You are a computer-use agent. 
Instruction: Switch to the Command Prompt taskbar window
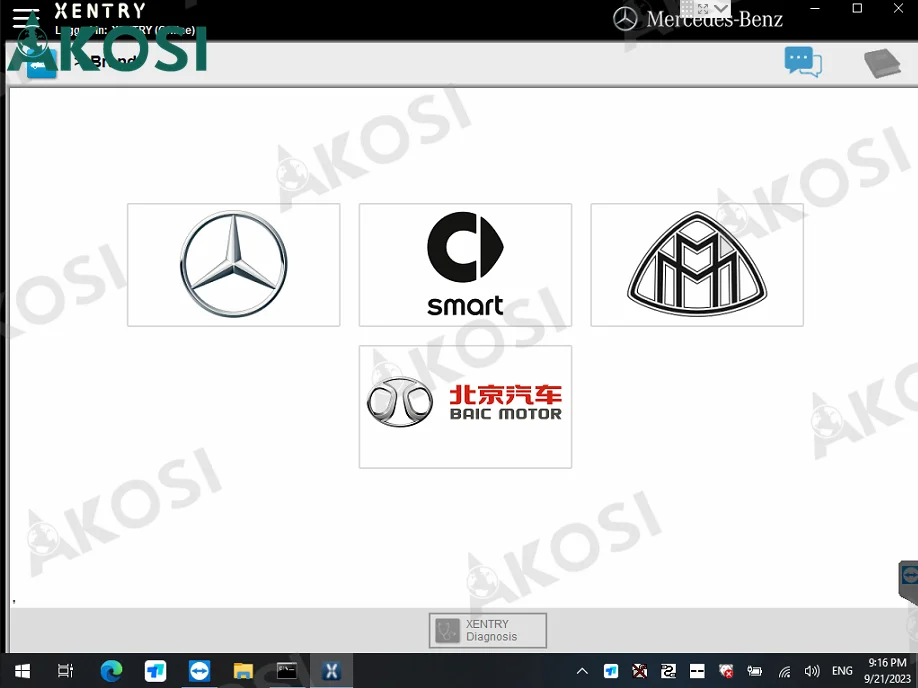[287, 671]
